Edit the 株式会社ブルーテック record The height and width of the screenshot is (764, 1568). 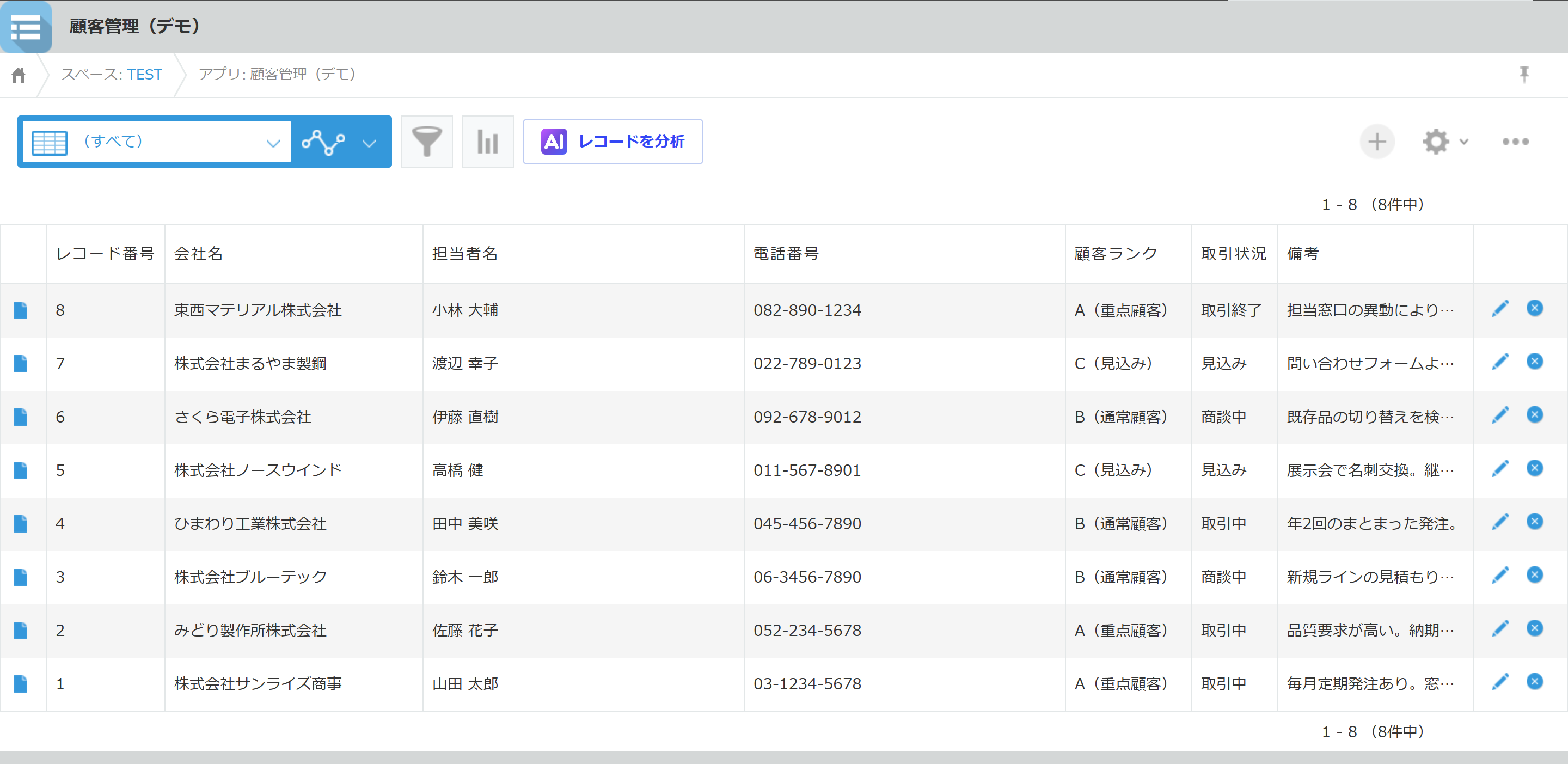coord(1500,575)
